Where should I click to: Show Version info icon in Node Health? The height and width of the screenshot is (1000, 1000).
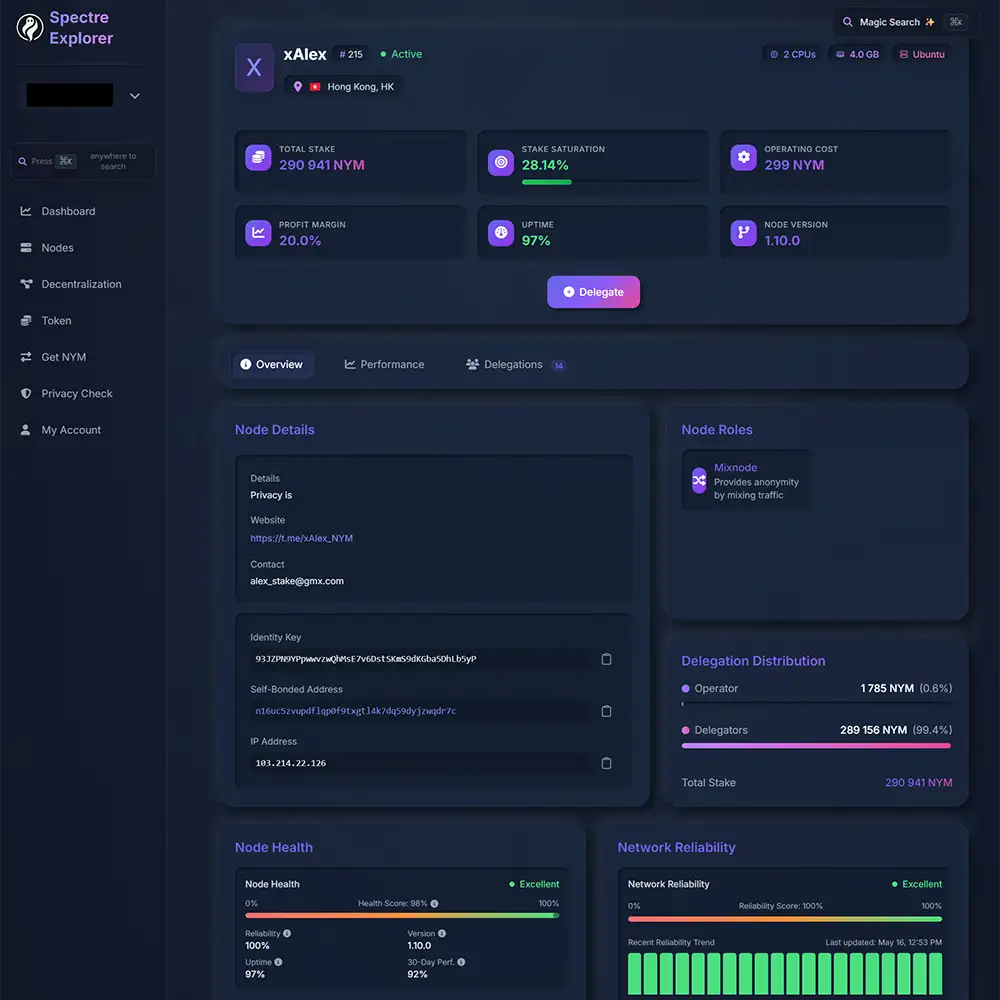[442, 934]
